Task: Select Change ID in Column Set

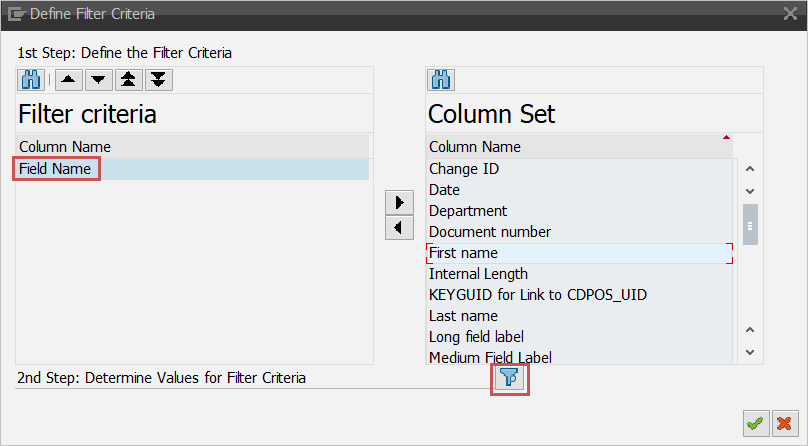Action: [x=463, y=169]
